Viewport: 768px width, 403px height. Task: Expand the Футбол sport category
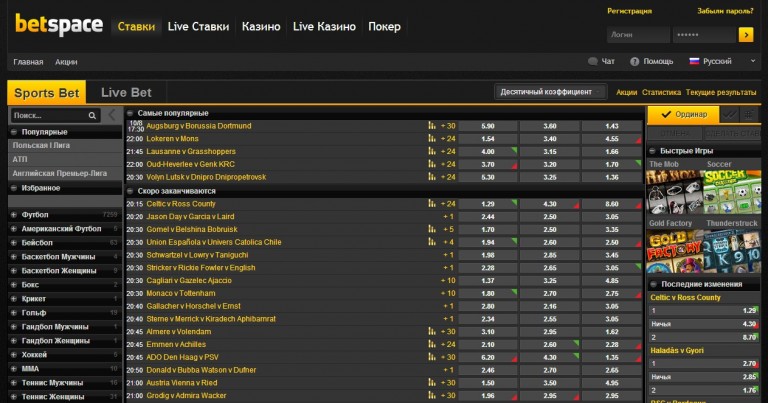[14, 214]
